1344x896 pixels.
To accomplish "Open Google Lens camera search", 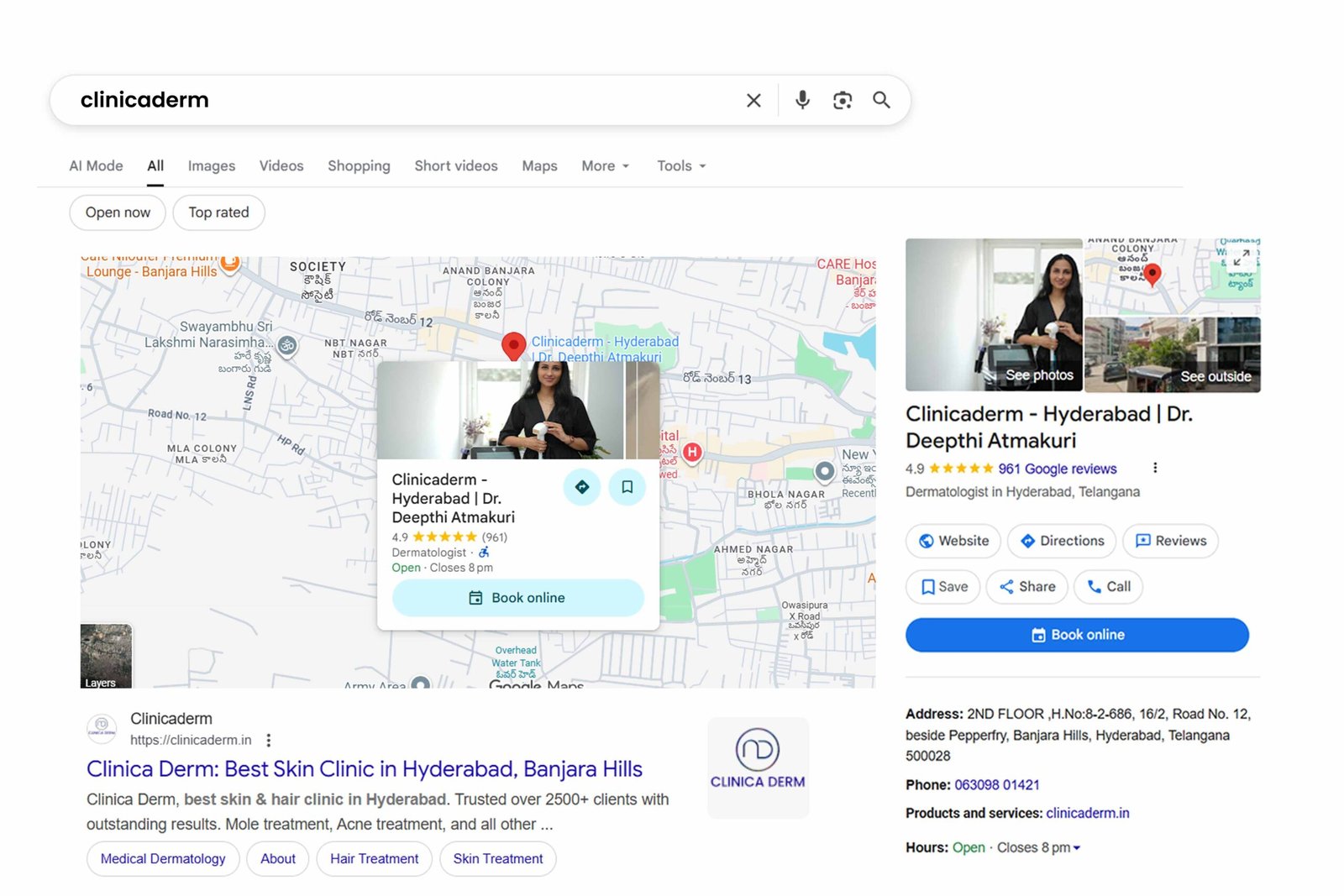I will pyautogui.click(x=843, y=100).
